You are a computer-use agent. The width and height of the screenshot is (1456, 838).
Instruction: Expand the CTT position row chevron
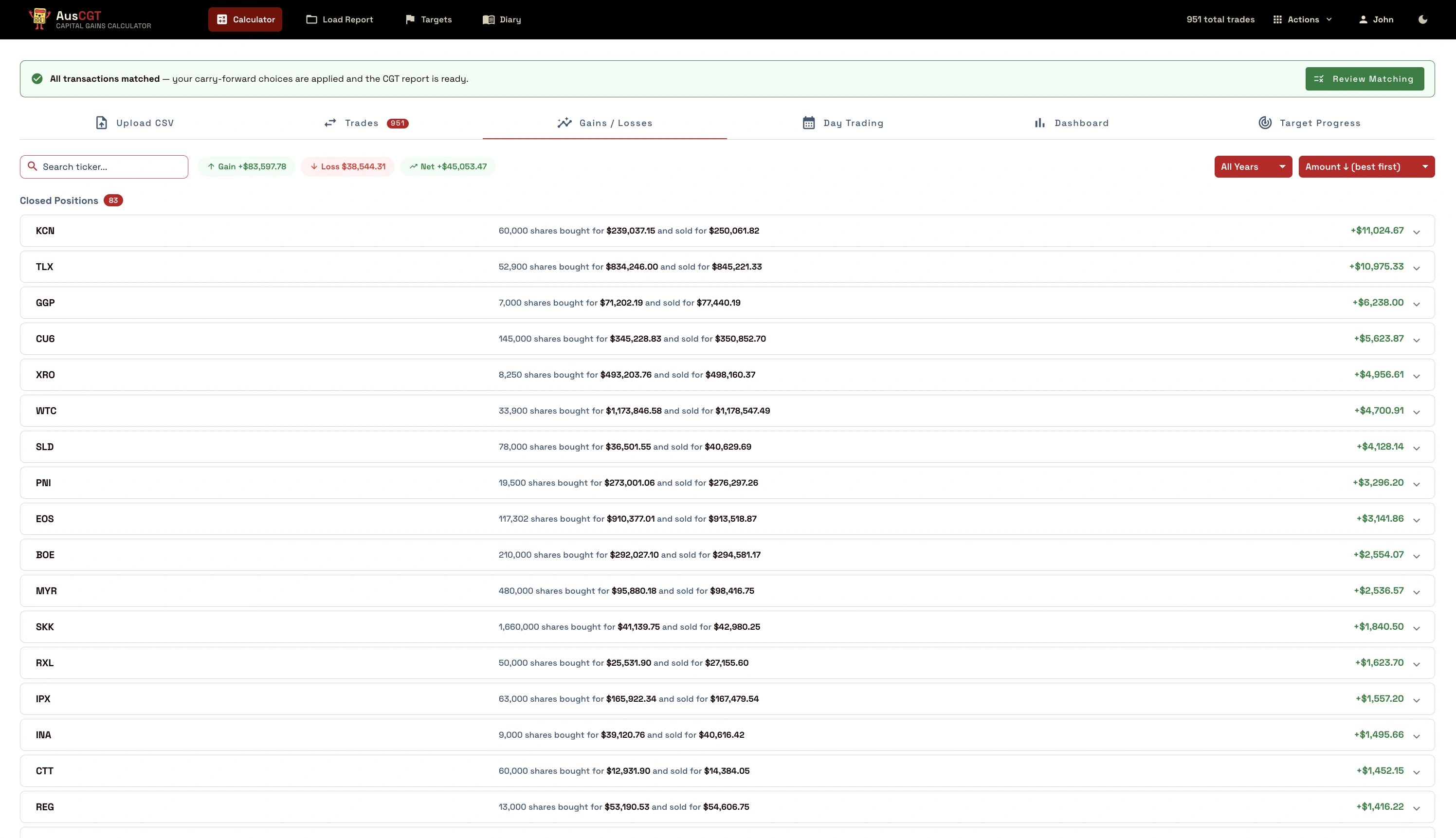point(1416,772)
